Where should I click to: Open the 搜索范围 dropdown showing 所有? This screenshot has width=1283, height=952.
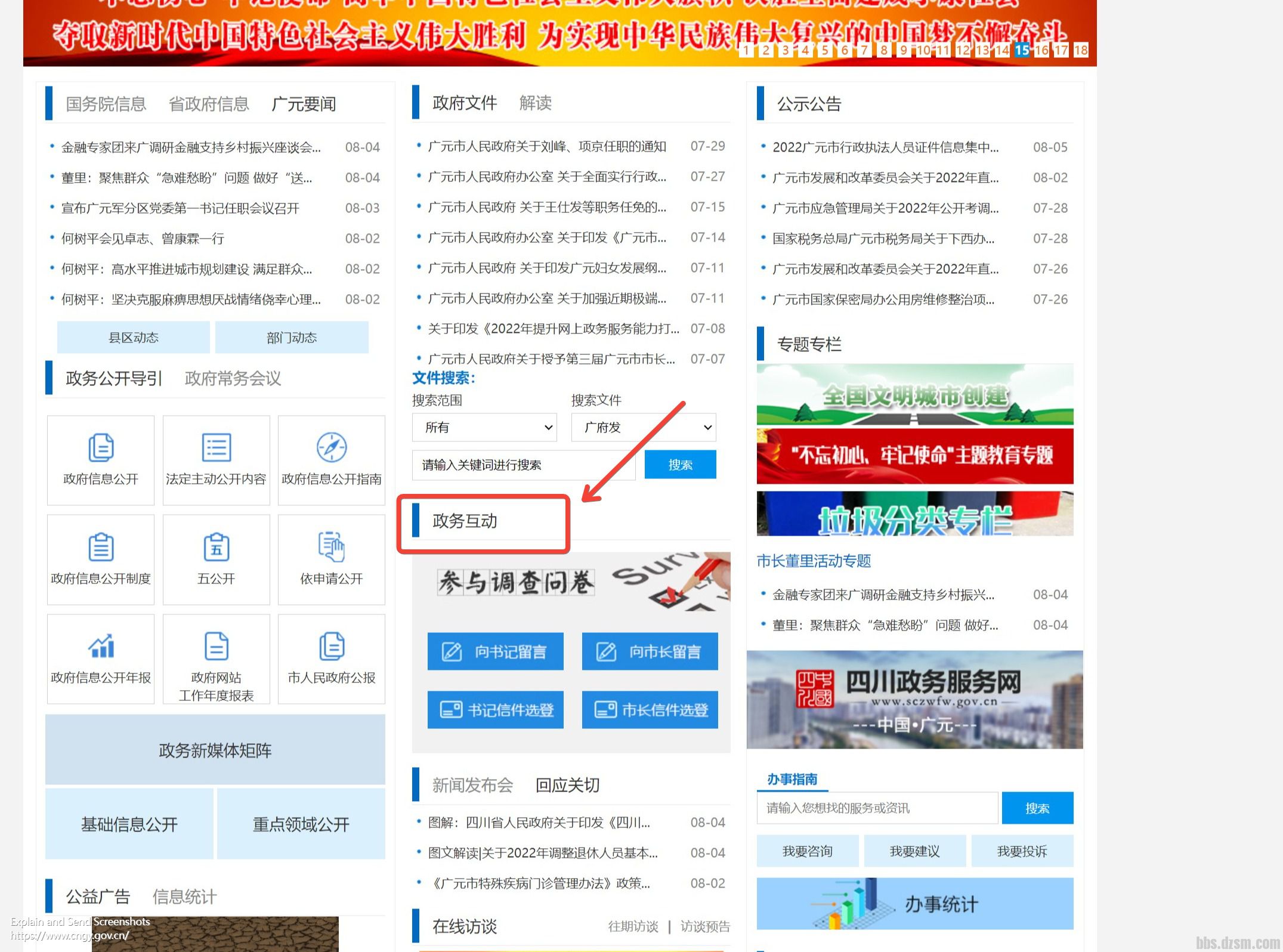click(484, 427)
